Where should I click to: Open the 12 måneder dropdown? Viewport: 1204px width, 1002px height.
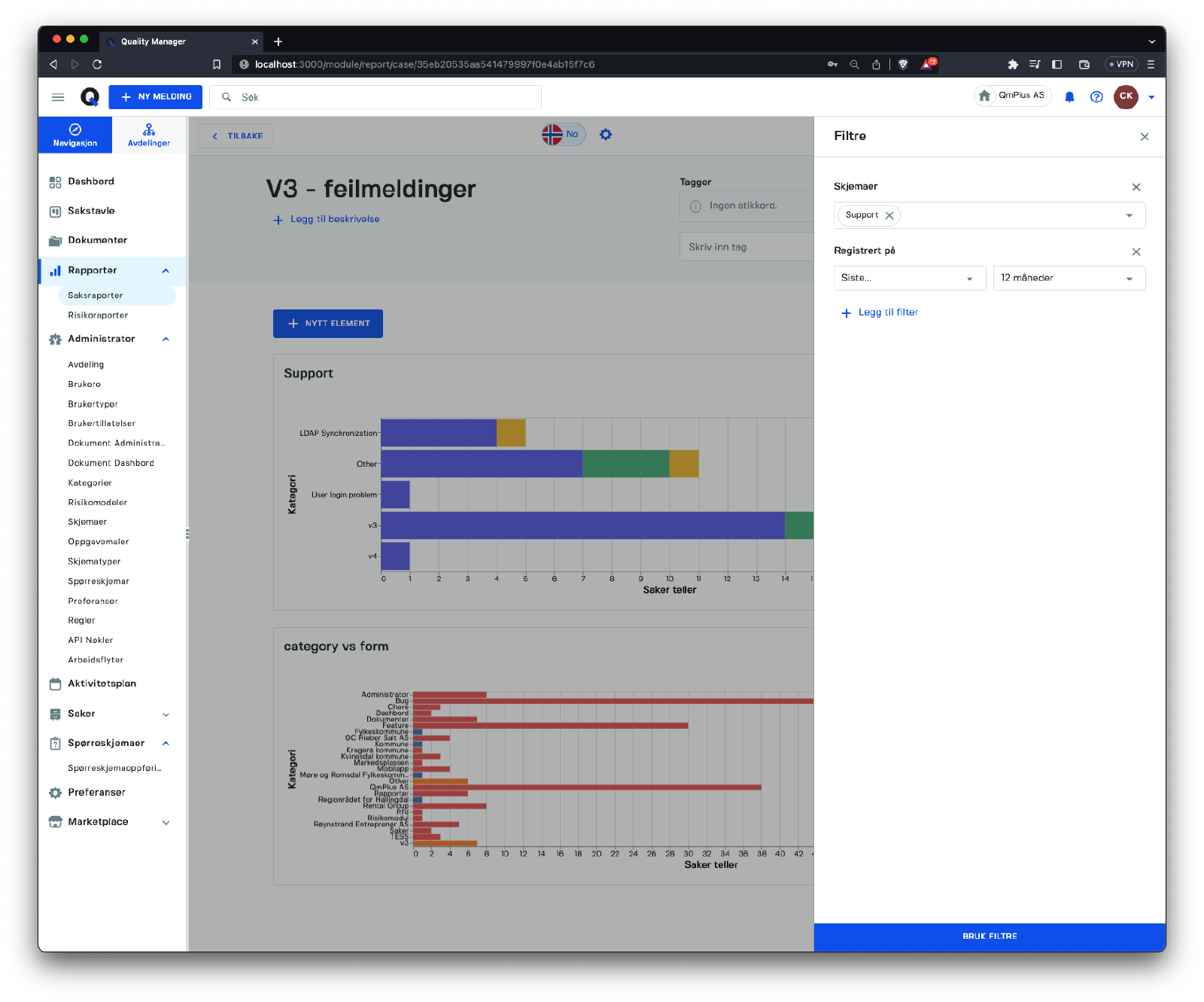[x=1069, y=279]
